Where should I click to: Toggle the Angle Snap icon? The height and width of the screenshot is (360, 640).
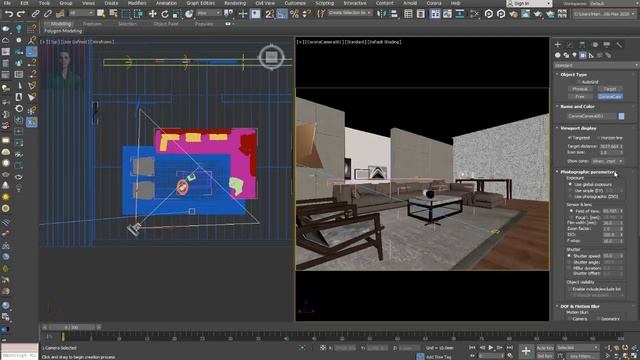coord(282,14)
